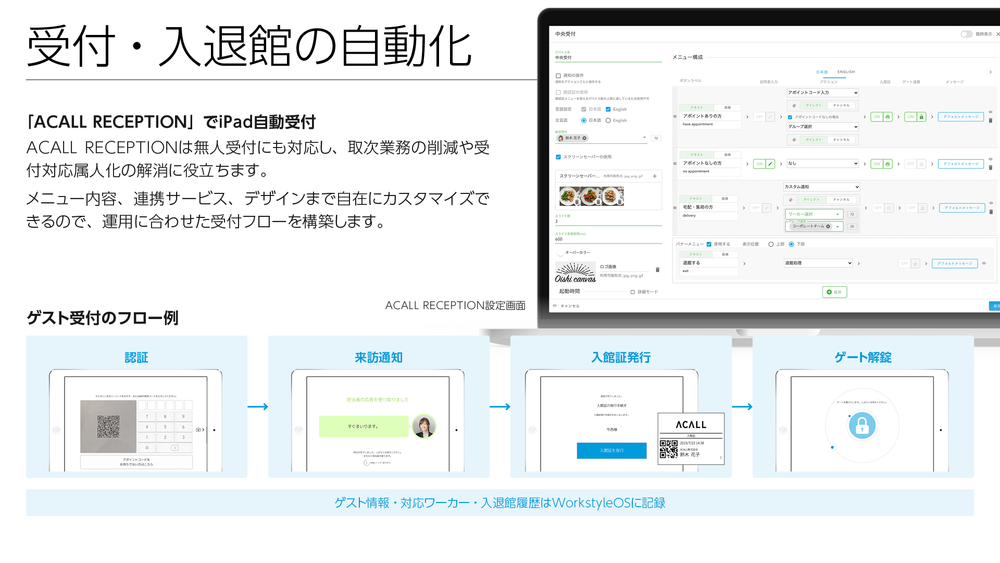Open the なし action dropdown
Screen dimensions: 1000x563
point(823,164)
